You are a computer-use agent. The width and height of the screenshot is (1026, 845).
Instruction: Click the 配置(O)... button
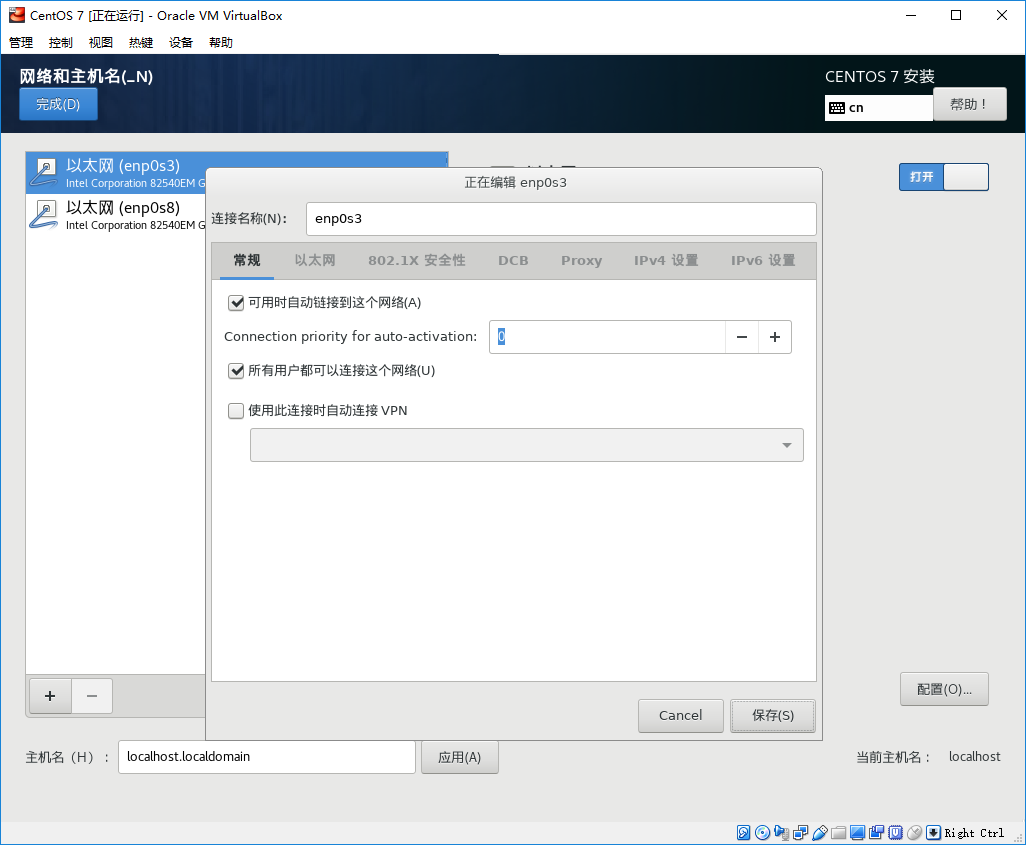coord(944,689)
